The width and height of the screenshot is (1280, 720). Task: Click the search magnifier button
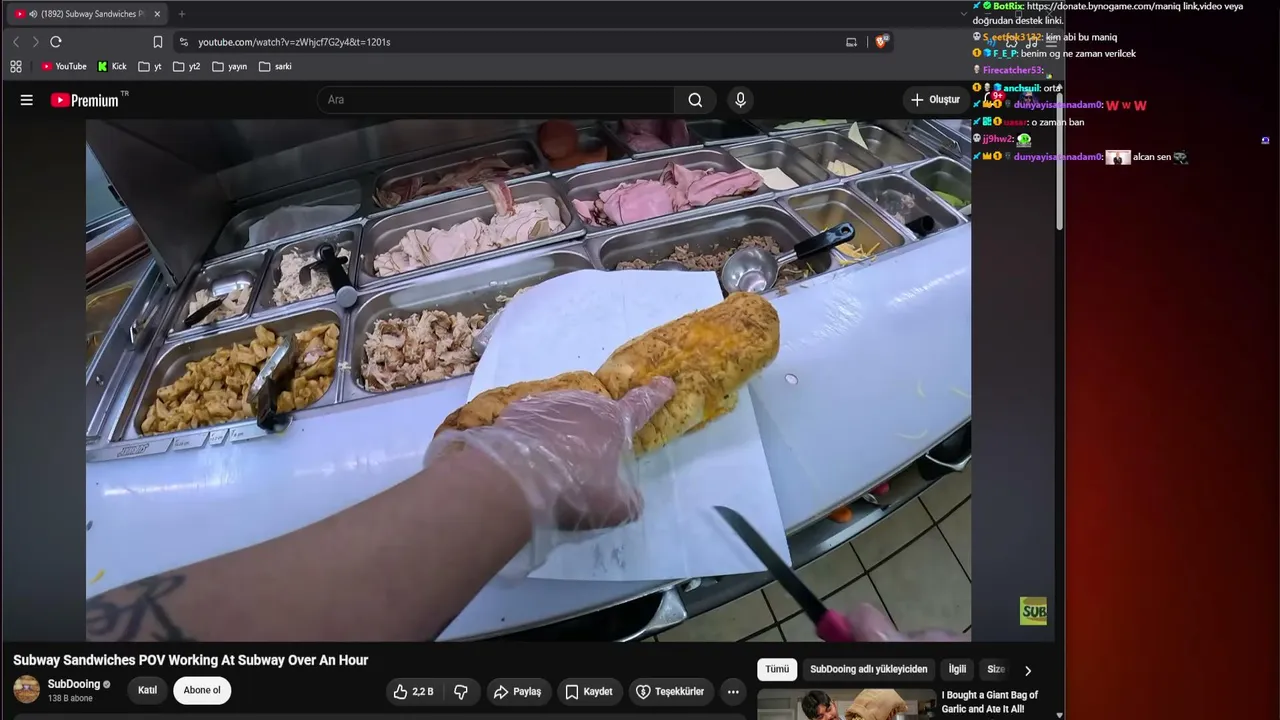(695, 100)
